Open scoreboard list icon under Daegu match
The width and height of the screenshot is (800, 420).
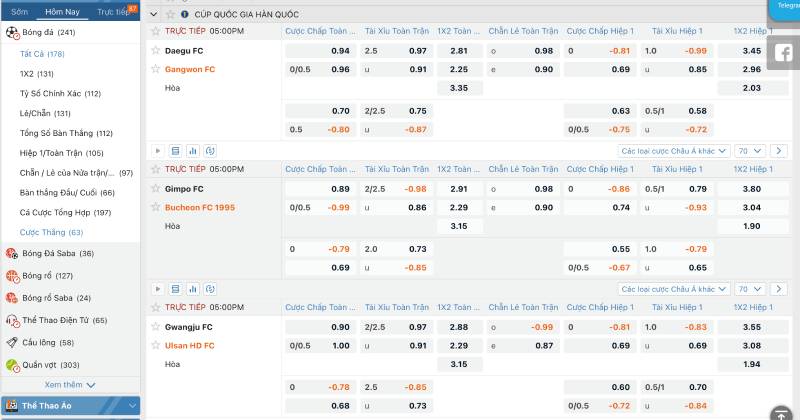coord(175,151)
